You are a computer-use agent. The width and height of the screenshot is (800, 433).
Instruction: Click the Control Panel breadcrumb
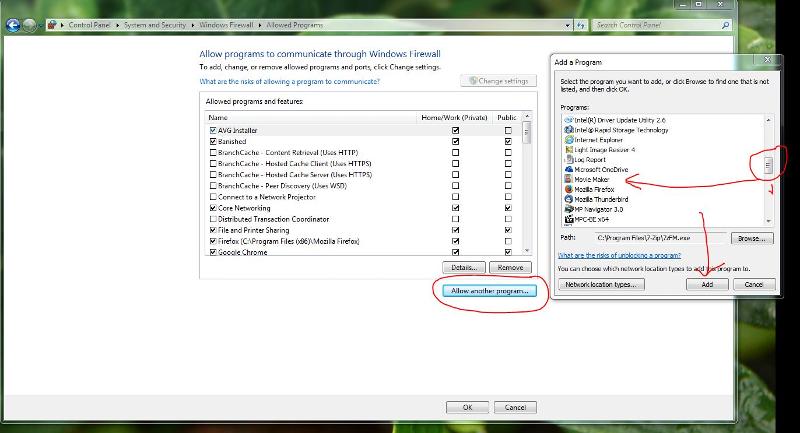coord(89,24)
